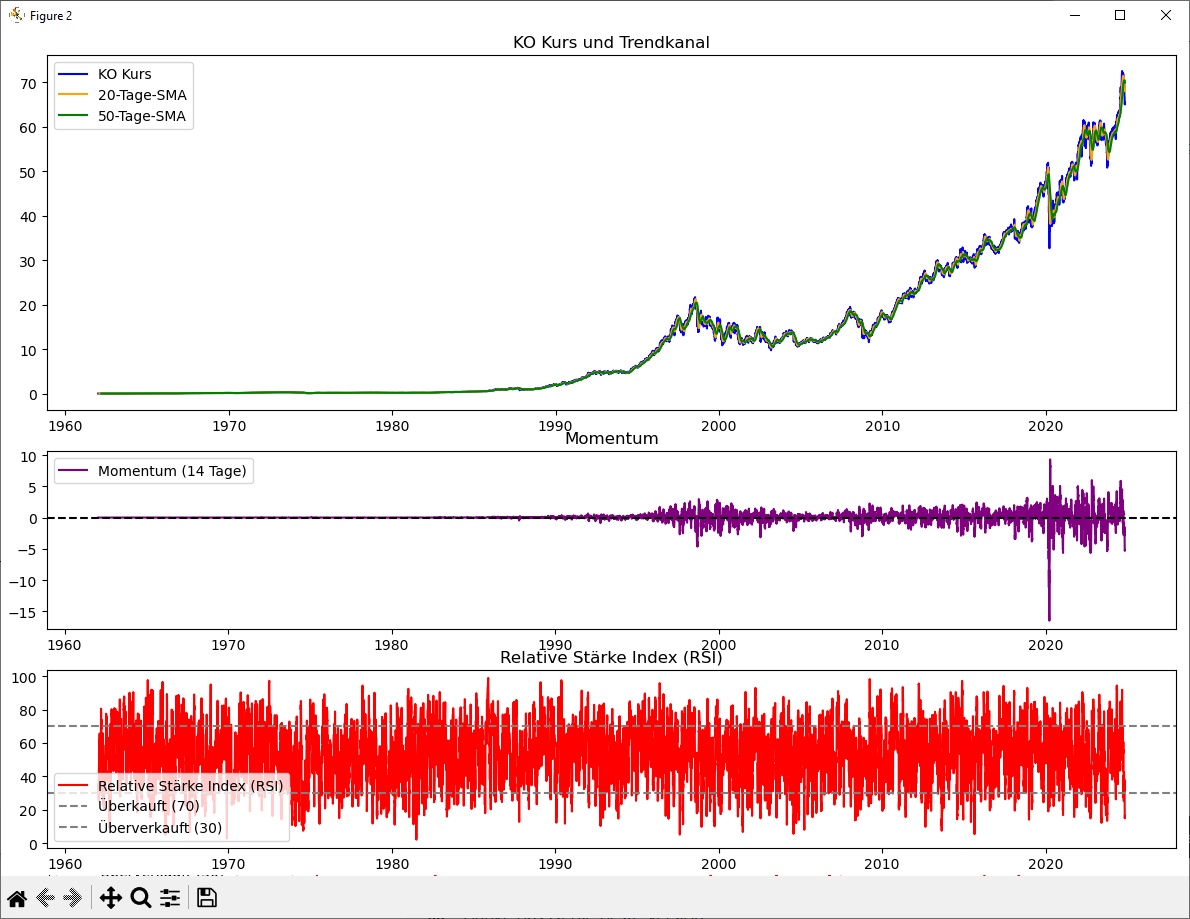
Task: Click the Überkauft (70) legend entry
Action: [x=148, y=806]
